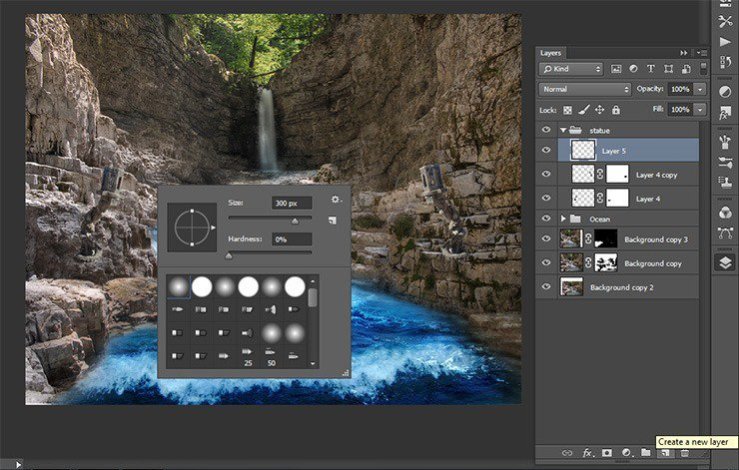739x470 pixels.
Task: Click the Hardness percentage input field
Action: click(292, 239)
